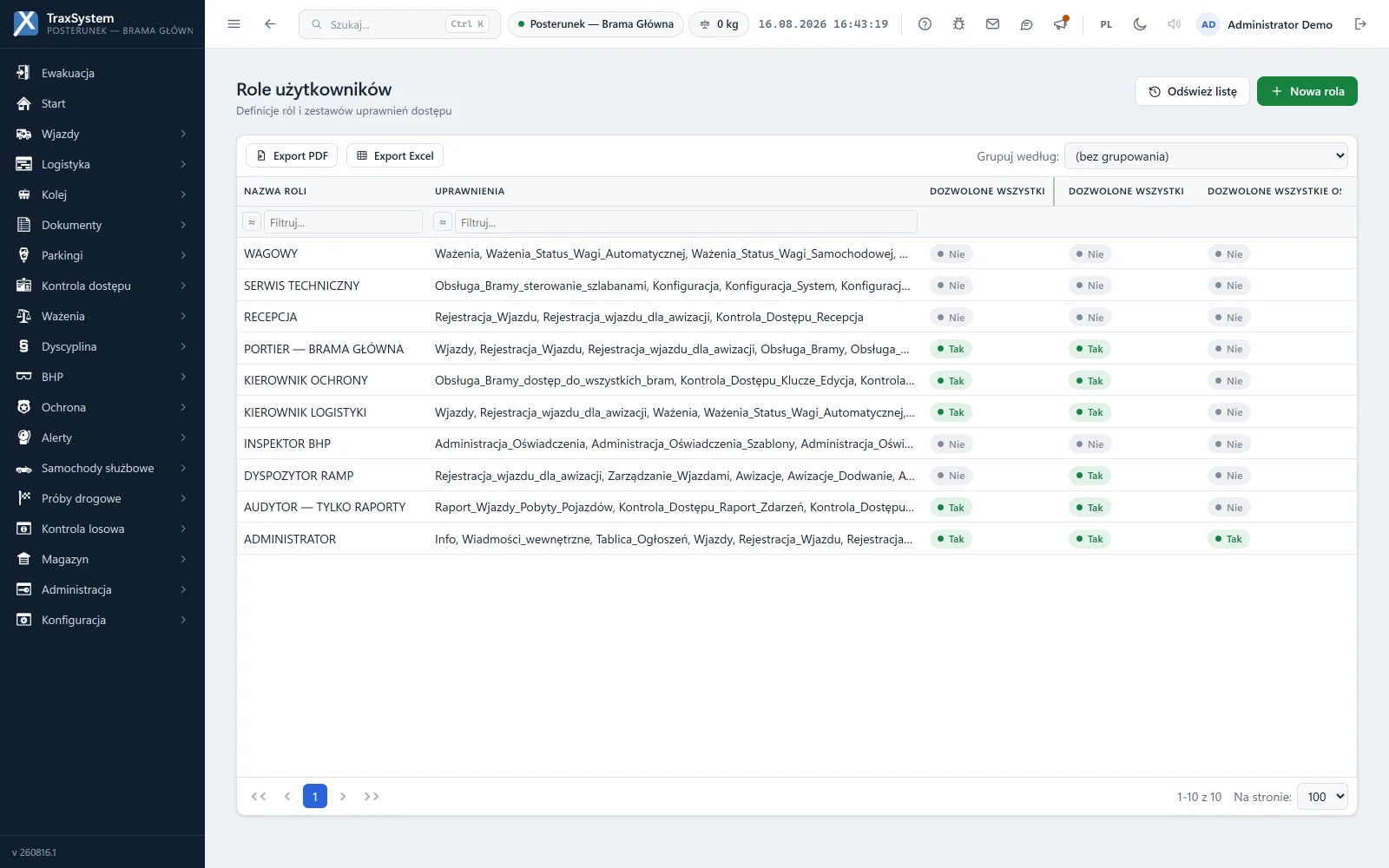Open the Grupuj według dropdown
This screenshot has height=868, width=1389.
1206,156
